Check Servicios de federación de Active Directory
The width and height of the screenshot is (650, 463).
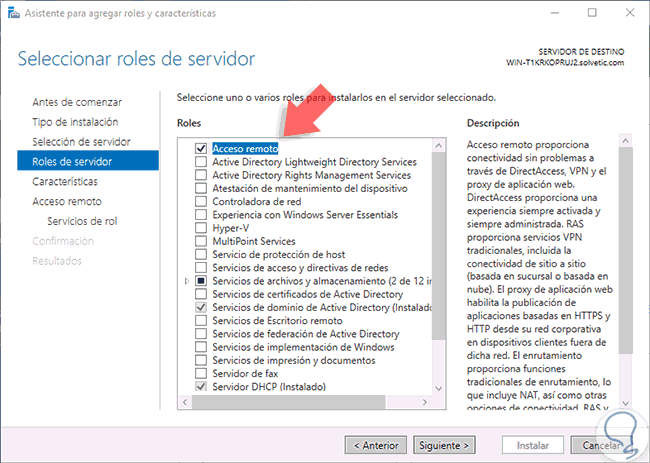click(201, 334)
